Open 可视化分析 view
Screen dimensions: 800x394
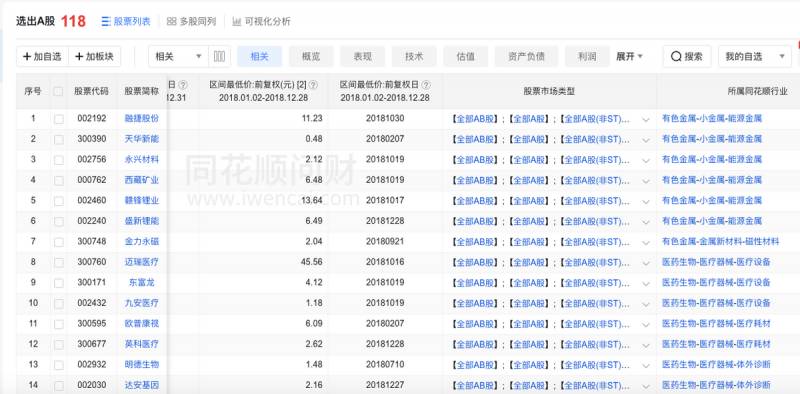point(261,21)
